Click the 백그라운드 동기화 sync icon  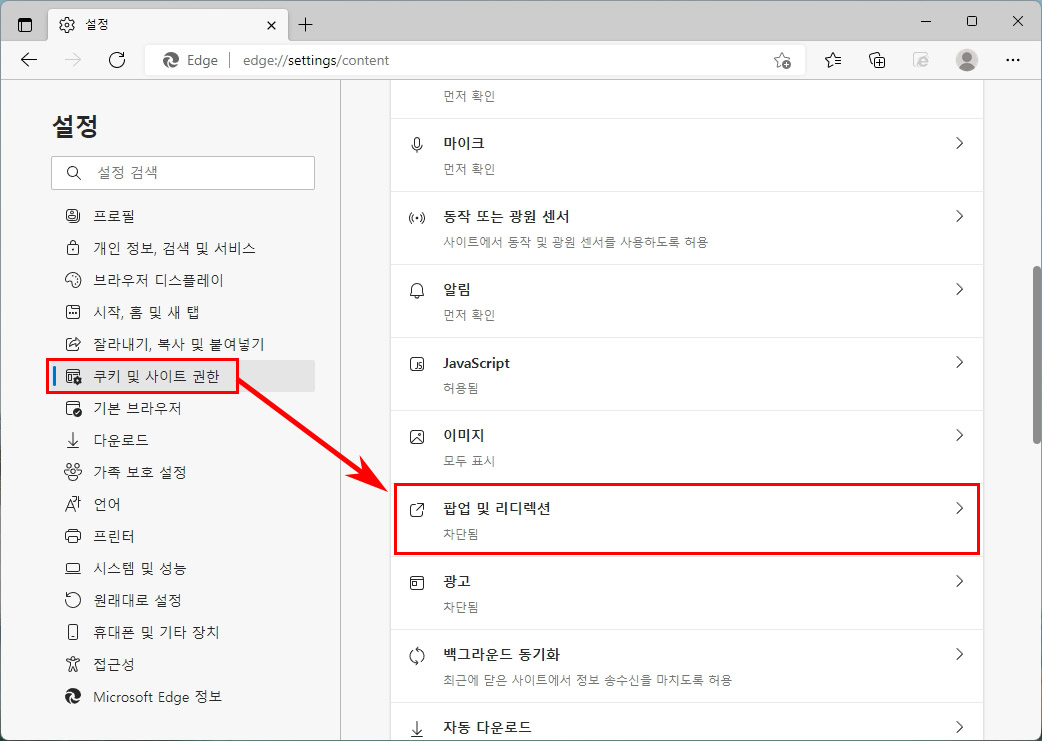(x=417, y=657)
